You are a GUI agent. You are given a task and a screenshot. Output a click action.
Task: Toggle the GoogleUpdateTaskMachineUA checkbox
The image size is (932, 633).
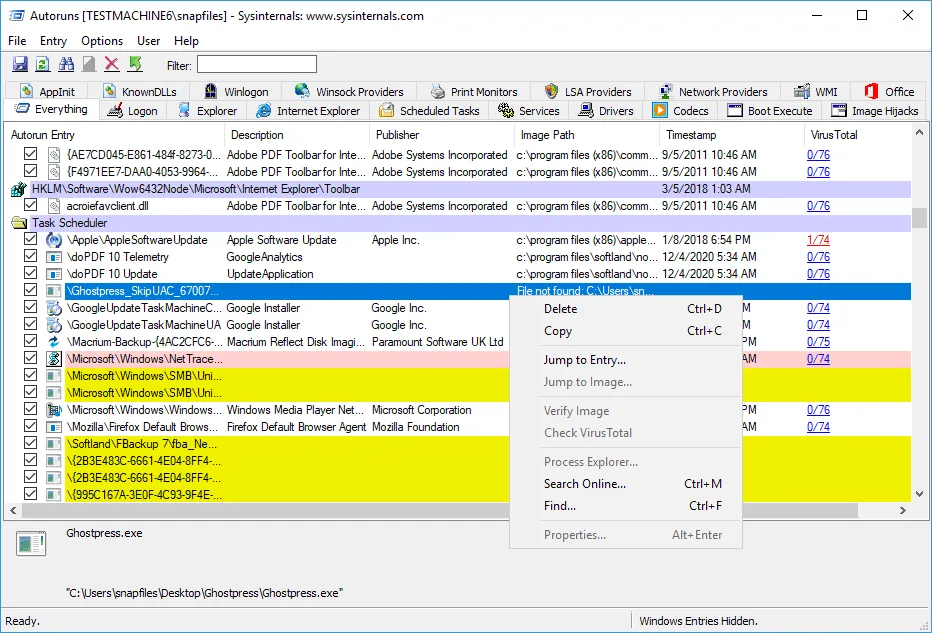pos(30,324)
